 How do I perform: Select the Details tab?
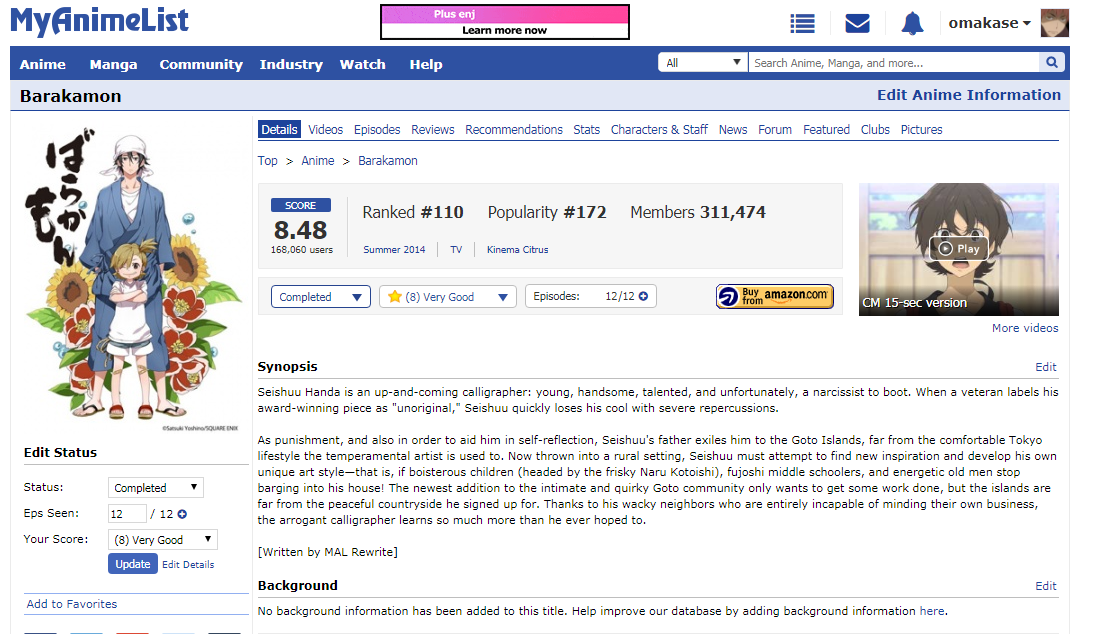(279, 130)
